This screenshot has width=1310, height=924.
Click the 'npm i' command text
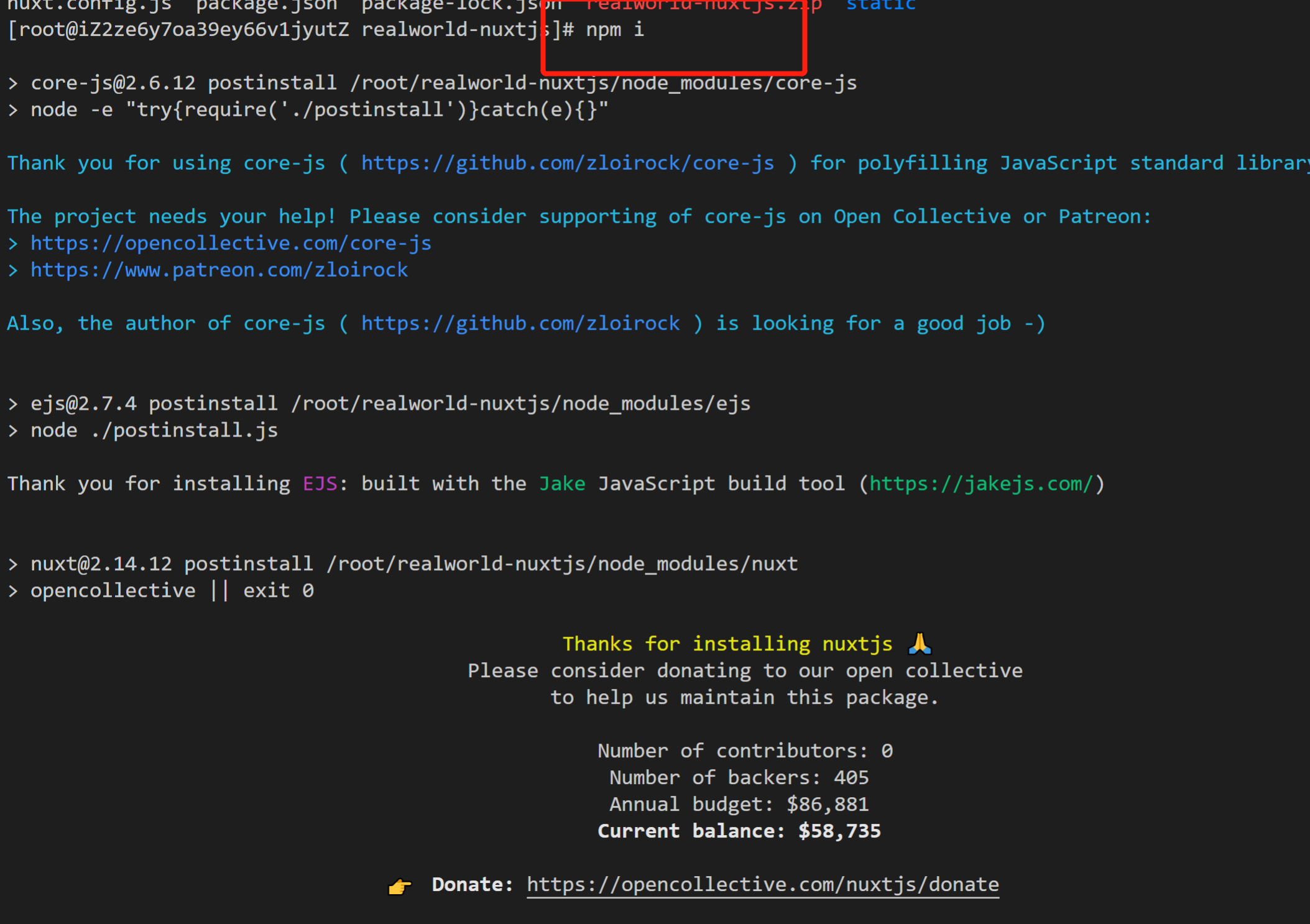614,30
